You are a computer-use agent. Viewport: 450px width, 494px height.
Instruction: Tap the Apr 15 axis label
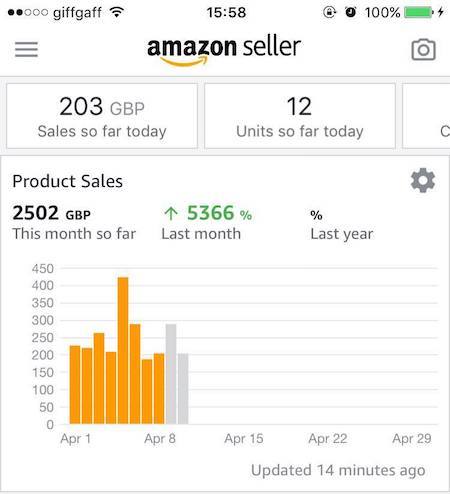click(244, 438)
